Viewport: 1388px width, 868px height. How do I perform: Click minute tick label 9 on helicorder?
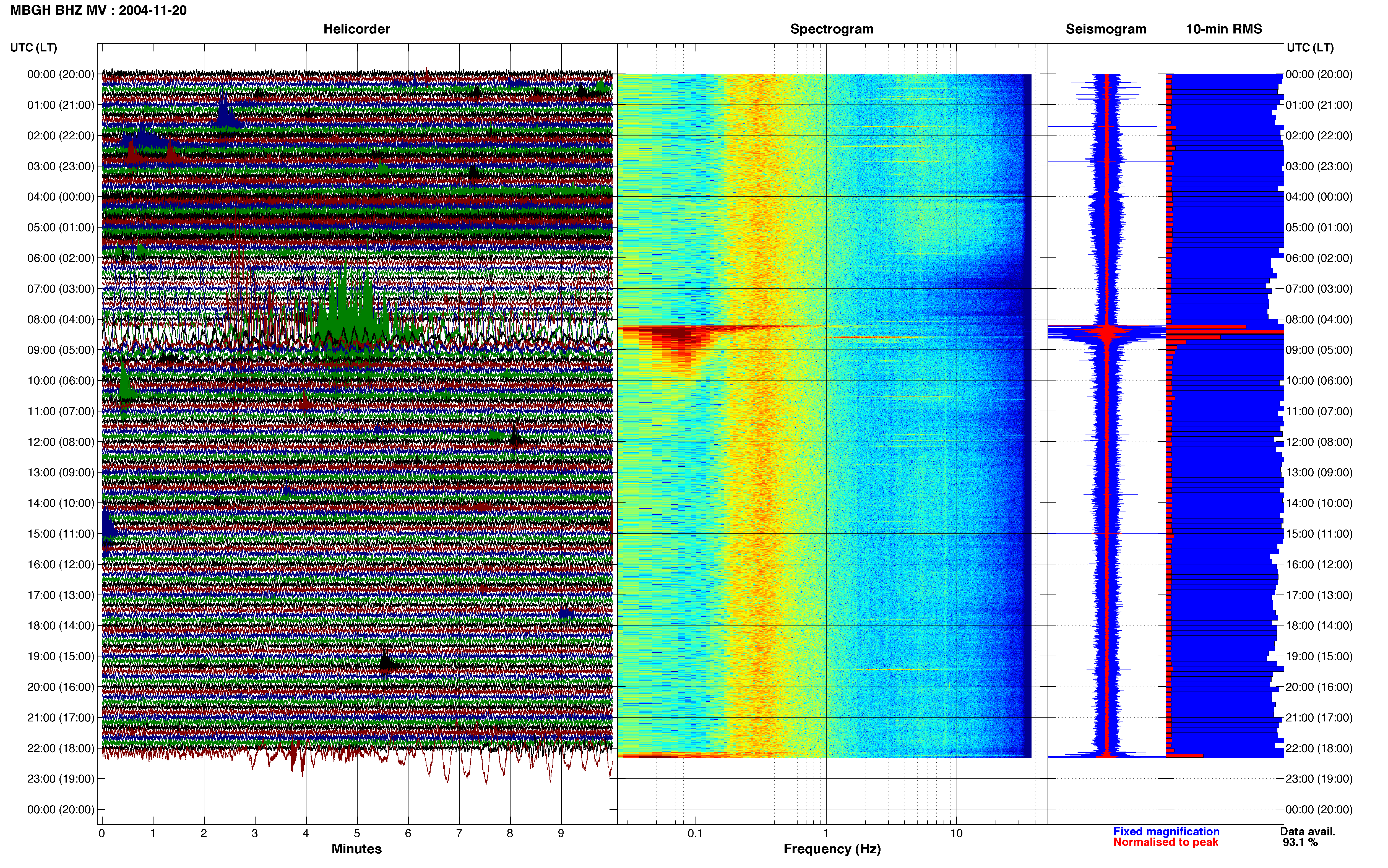click(561, 833)
